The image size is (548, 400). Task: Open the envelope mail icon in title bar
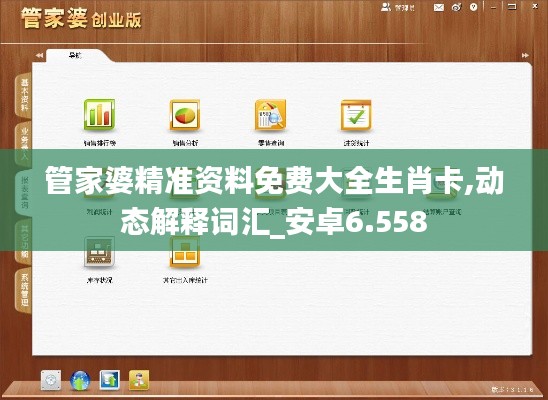click(x=439, y=7)
